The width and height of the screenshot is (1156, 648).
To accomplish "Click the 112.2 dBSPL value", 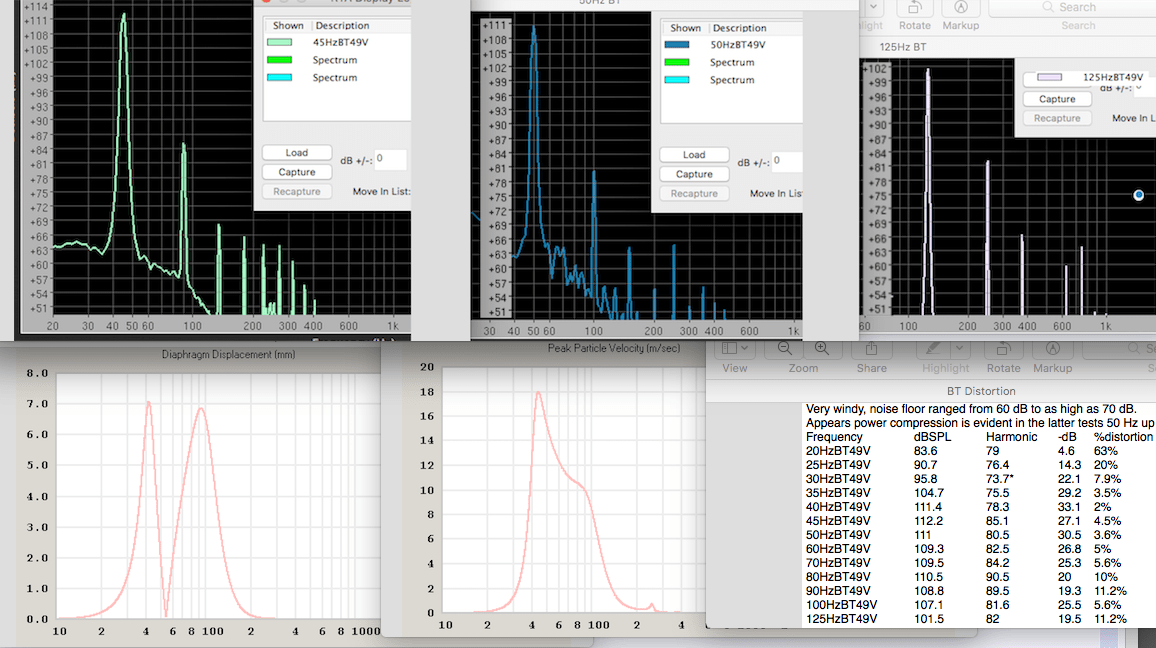I will point(928,521).
